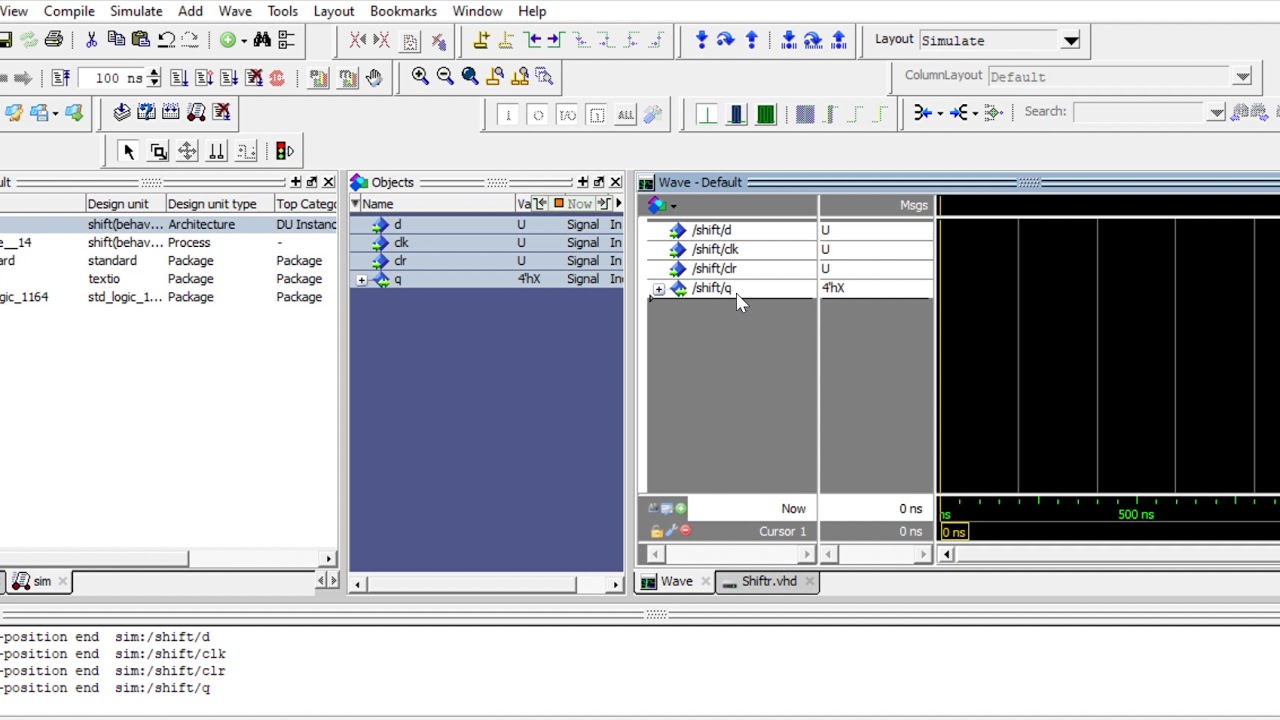Click the Save disk icon
Screen dimensions: 1280x720
pyautogui.click(x=6, y=40)
